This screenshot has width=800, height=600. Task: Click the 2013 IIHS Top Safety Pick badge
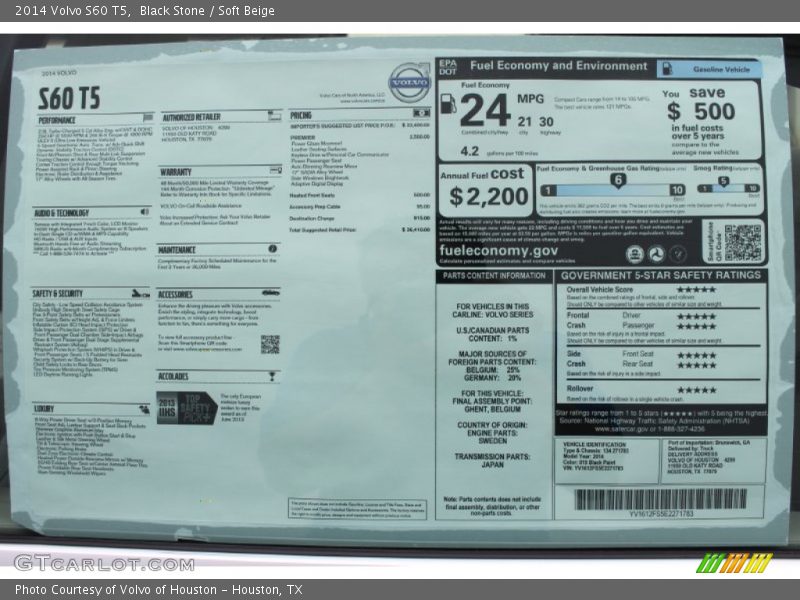pos(187,408)
